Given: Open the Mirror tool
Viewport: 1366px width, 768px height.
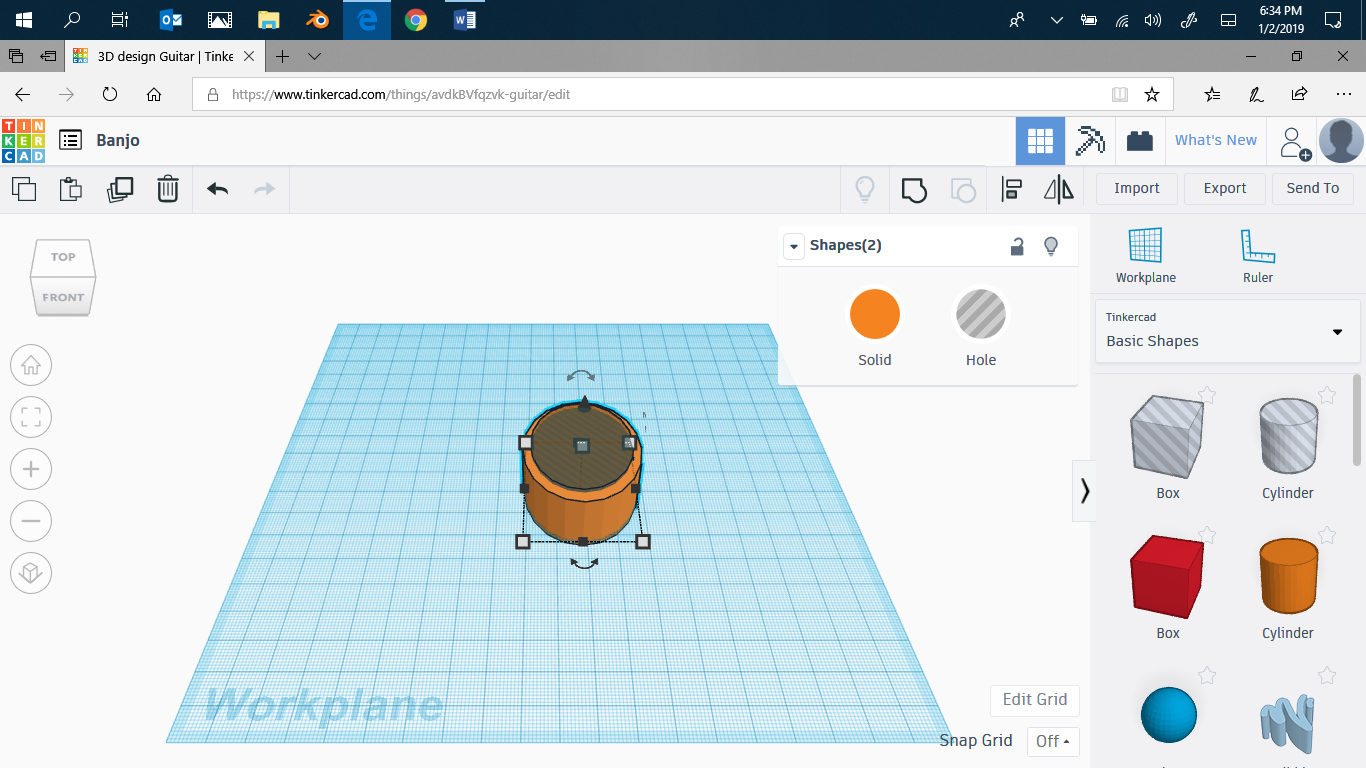Looking at the screenshot, I should tap(1058, 189).
